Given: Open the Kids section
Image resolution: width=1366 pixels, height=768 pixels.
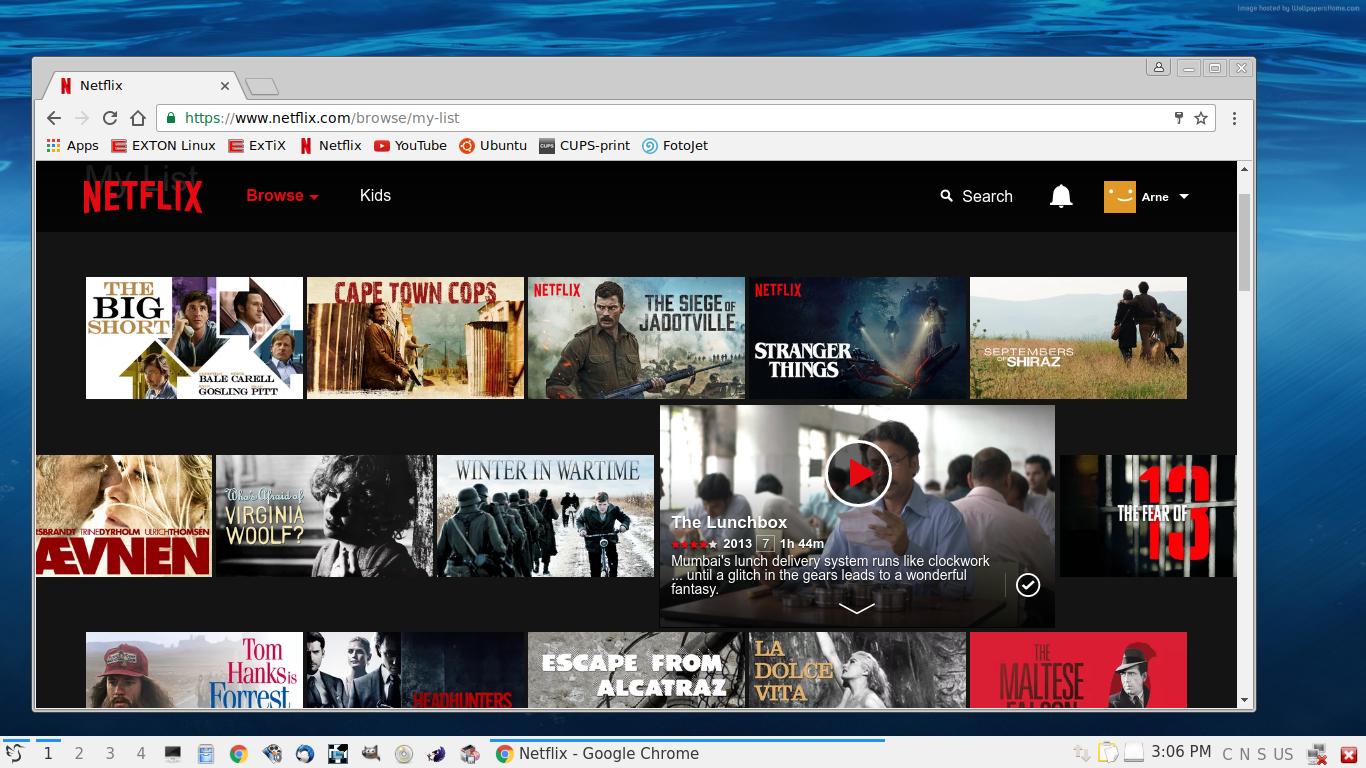Looking at the screenshot, I should tap(375, 195).
